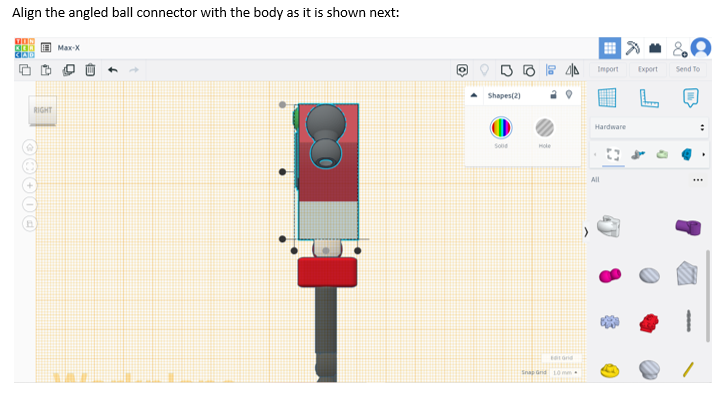Open the Hardware shapes category dropdown
The width and height of the screenshot is (724, 398).
pos(649,127)
